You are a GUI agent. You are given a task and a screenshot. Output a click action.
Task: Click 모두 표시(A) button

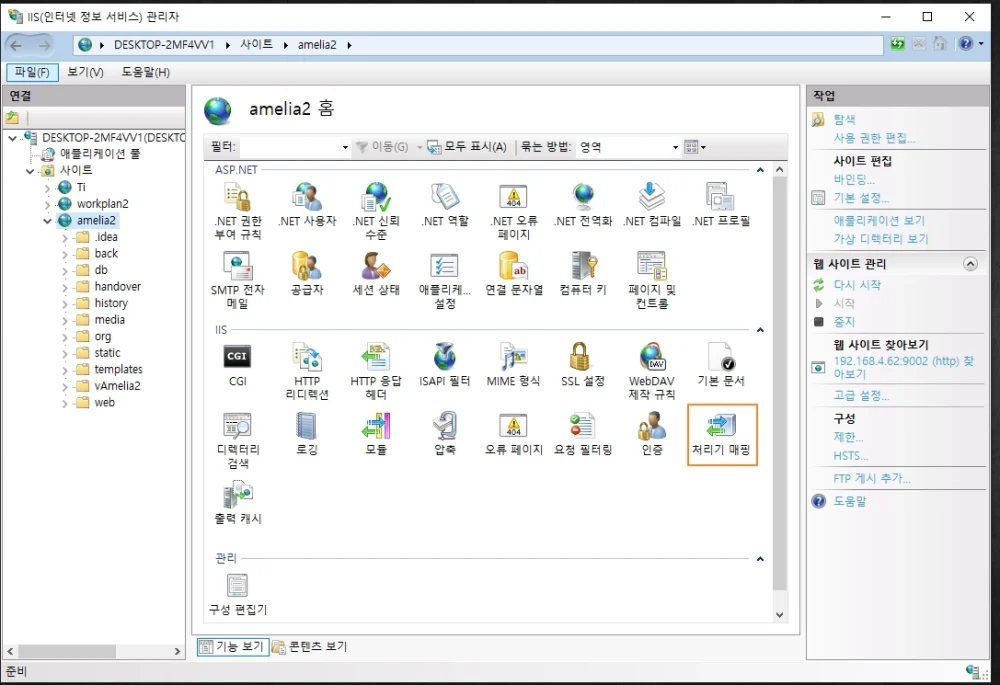point(467,147)
